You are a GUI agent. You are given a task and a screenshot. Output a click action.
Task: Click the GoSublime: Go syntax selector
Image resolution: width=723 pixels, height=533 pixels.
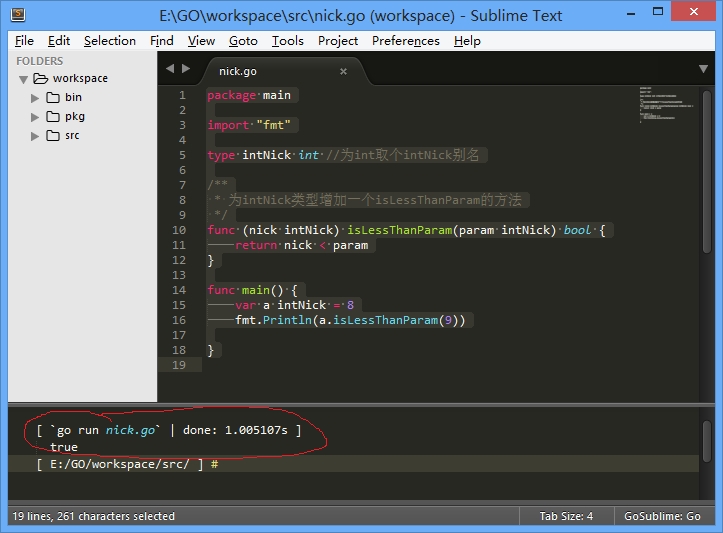662,516
